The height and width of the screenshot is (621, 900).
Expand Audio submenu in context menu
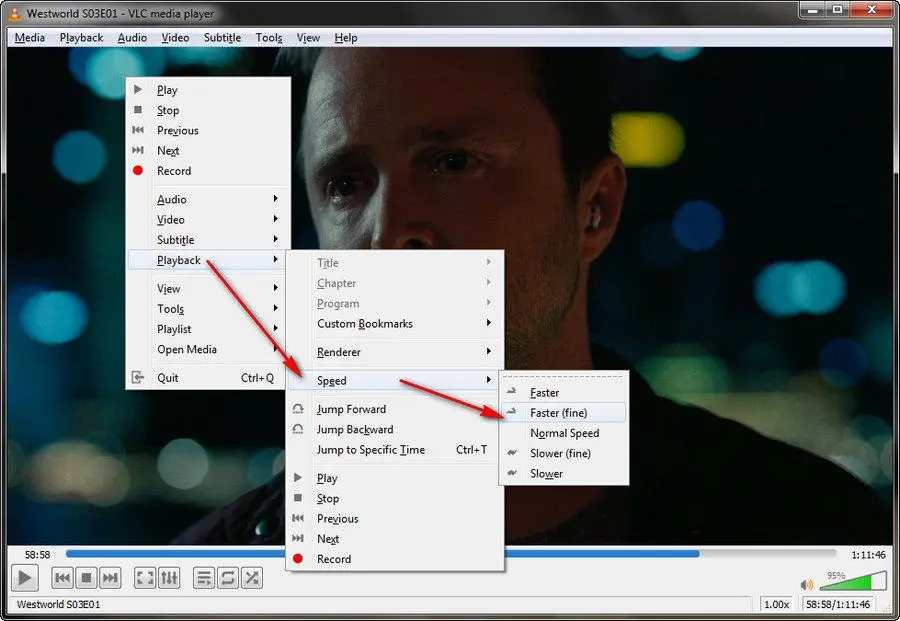(x=208, y=199)
